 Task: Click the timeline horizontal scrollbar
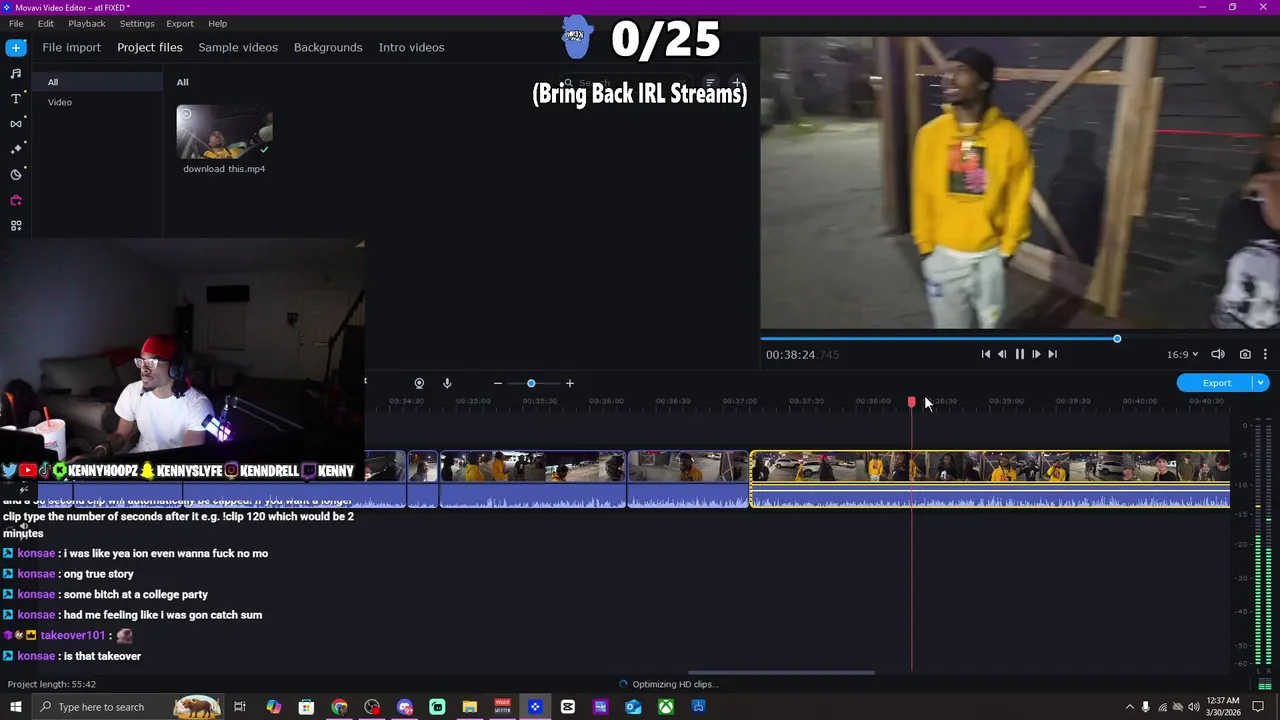click(781, 672)
